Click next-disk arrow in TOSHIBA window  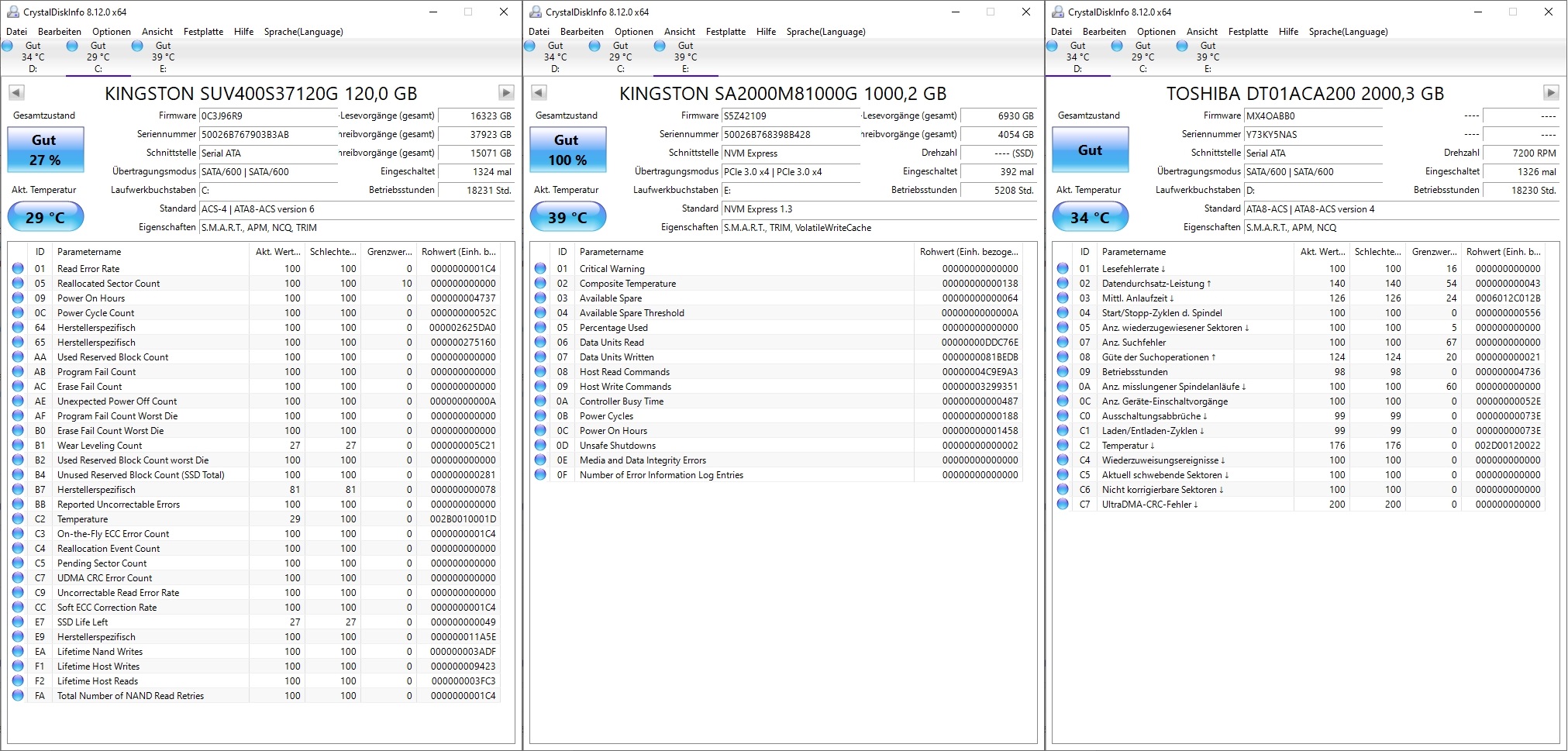pos(1551,93)
